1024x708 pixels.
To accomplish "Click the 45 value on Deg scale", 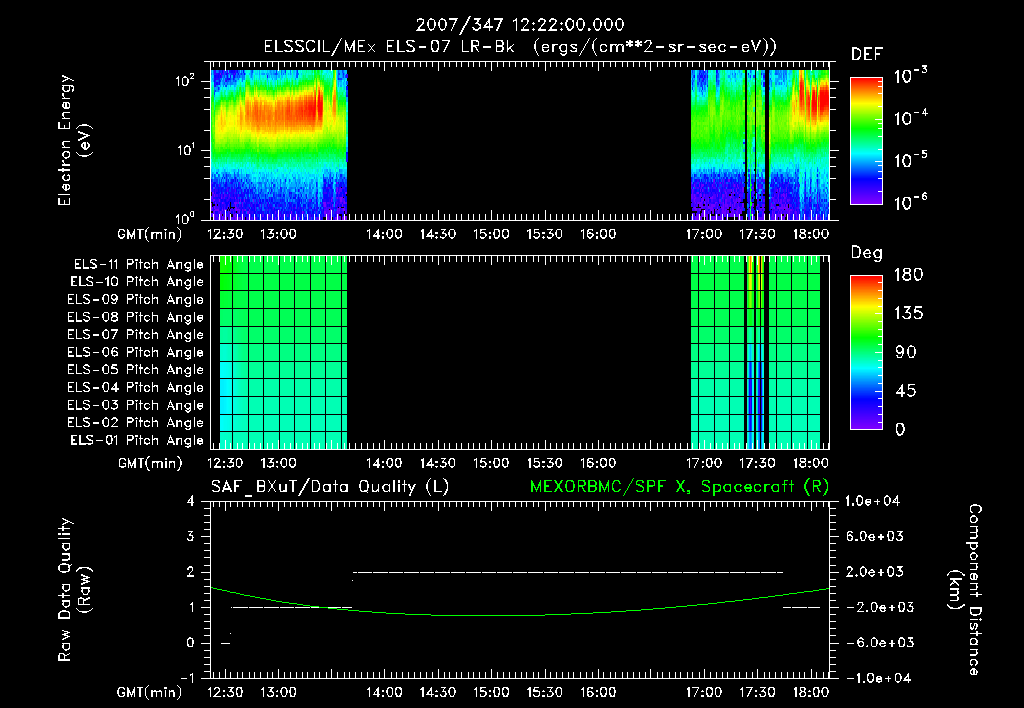I will click(x=908, y=391).
